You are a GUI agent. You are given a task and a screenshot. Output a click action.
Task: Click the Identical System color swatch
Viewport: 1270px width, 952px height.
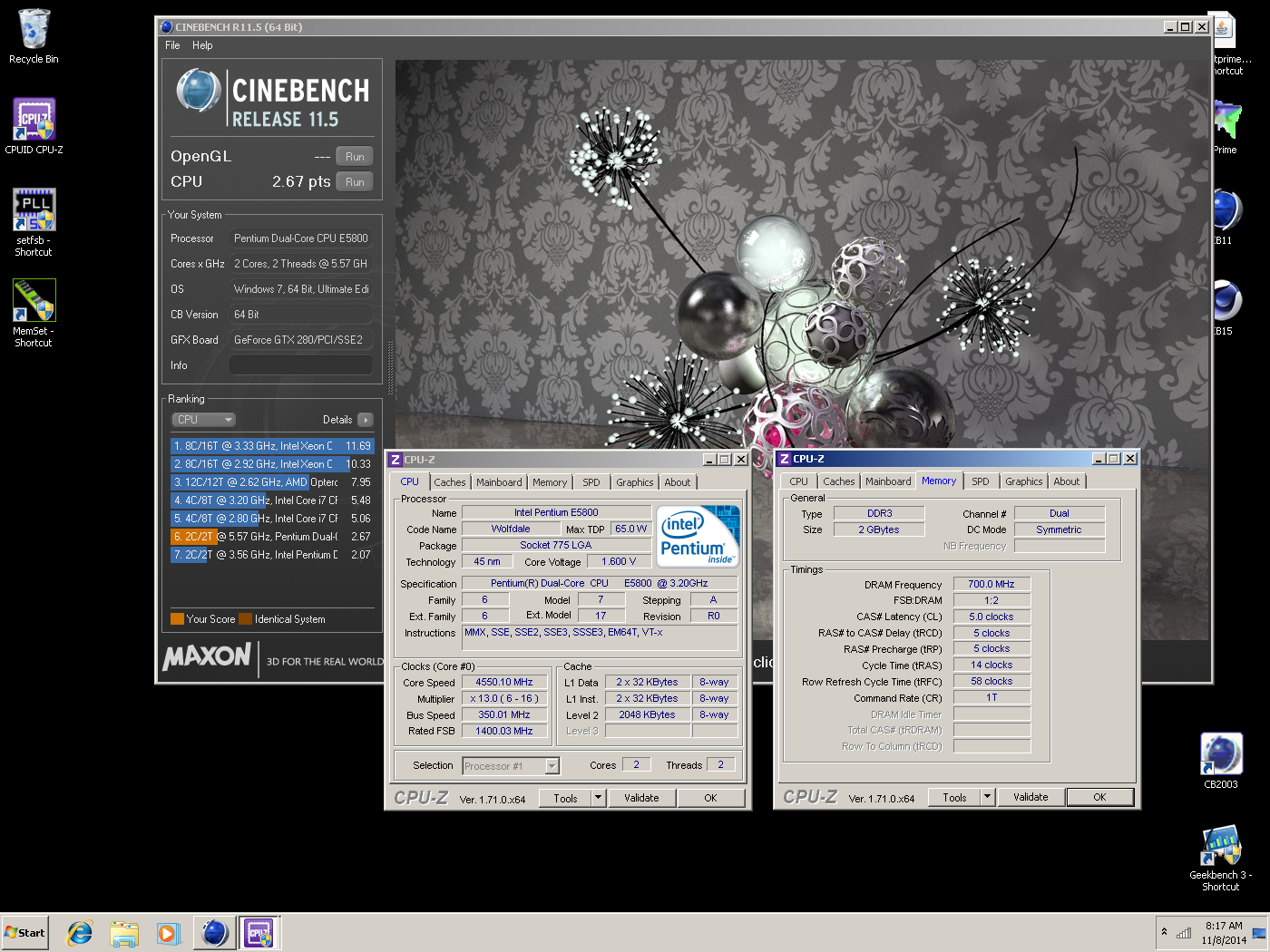[246, 619]
